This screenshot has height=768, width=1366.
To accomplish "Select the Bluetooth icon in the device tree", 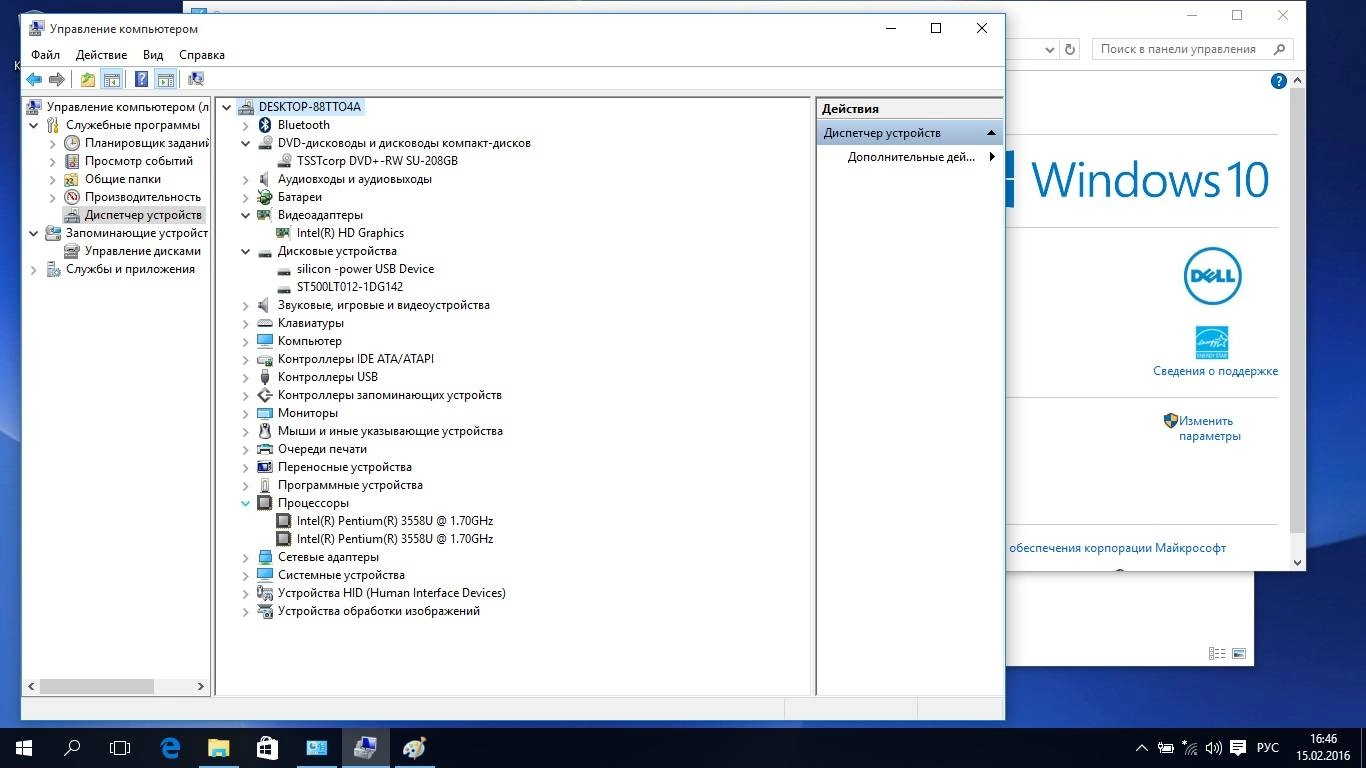I will pyautogui.click(x=265, y=125).
